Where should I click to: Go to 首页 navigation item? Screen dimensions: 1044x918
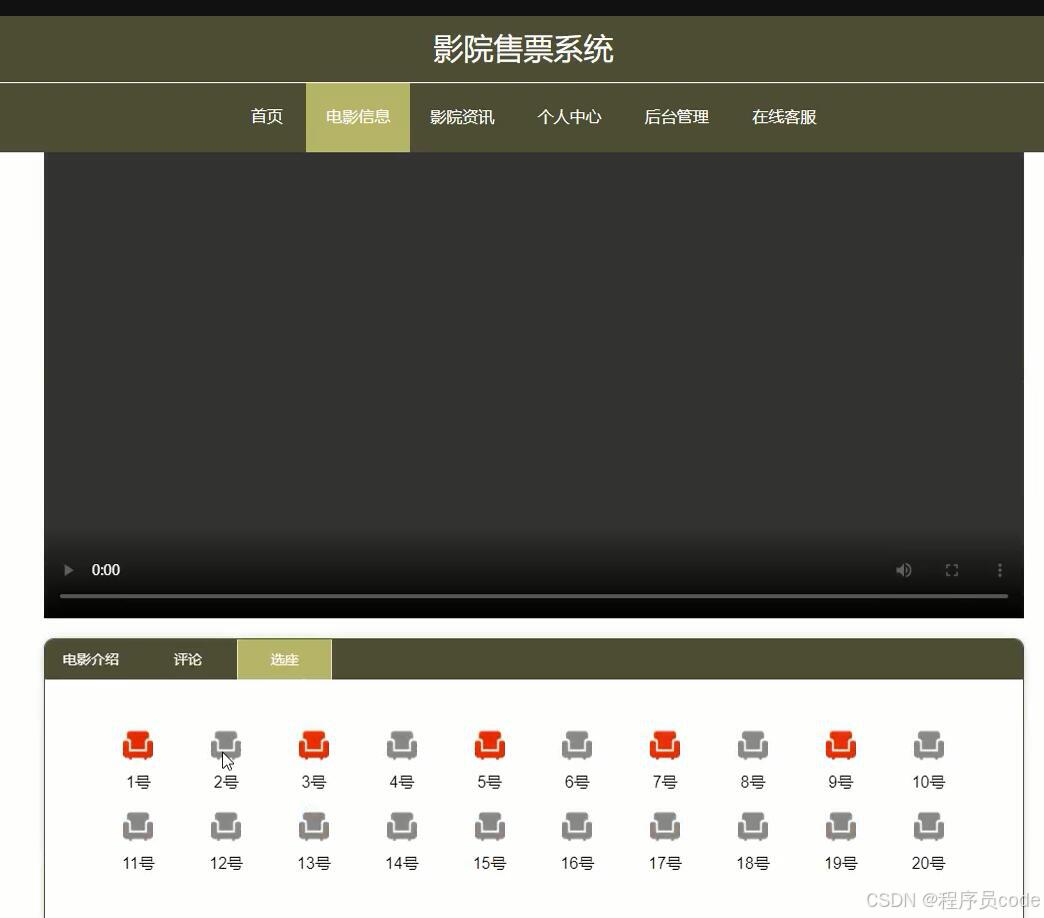click(x=266, y=116)
